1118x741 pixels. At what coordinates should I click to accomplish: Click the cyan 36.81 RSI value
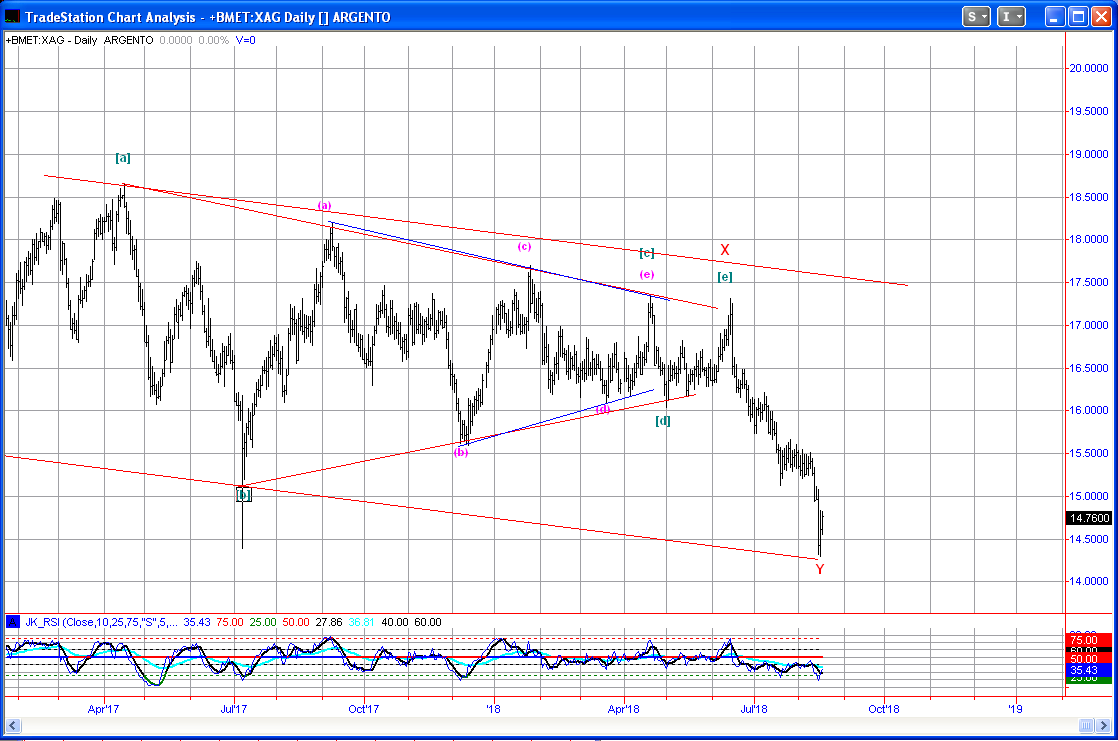[x=361, y=622]
